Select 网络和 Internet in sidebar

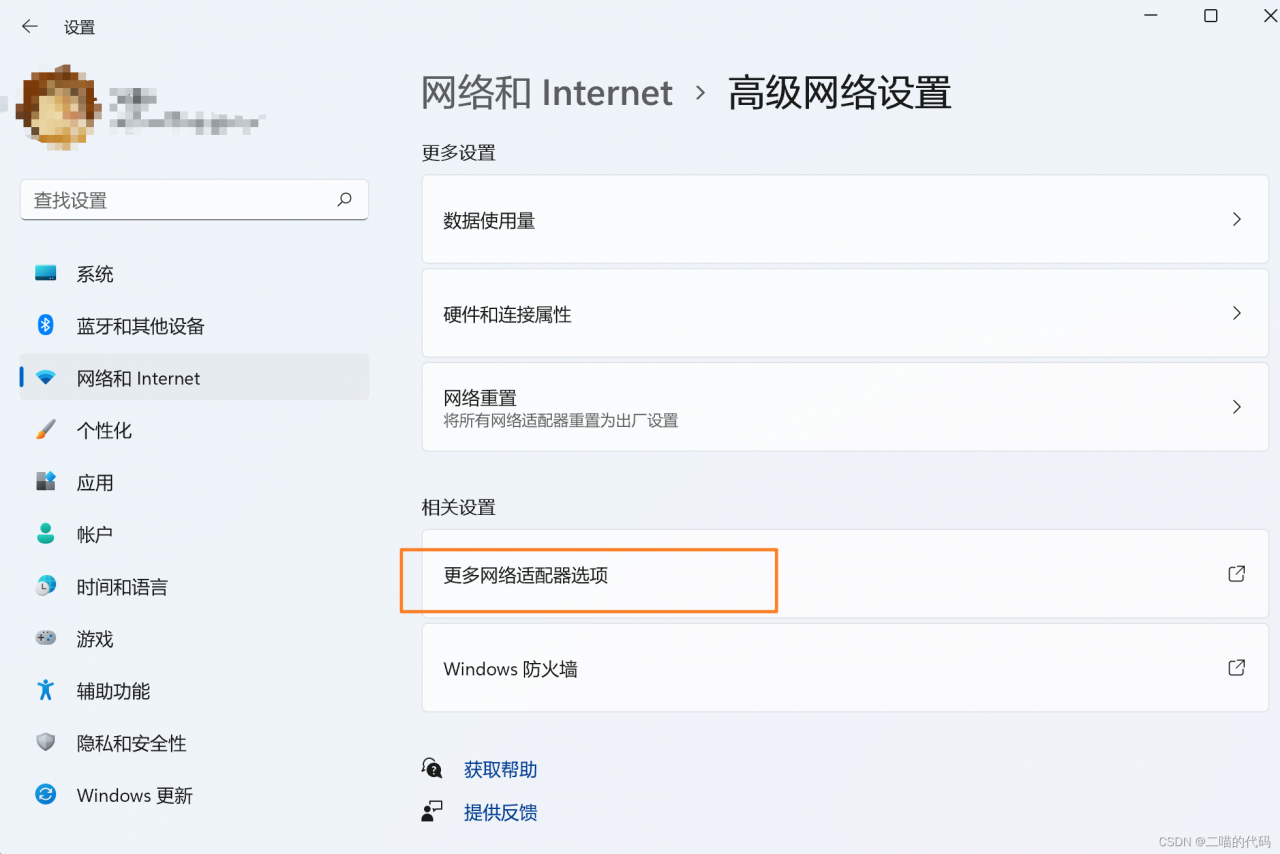[x=194, y=378]
